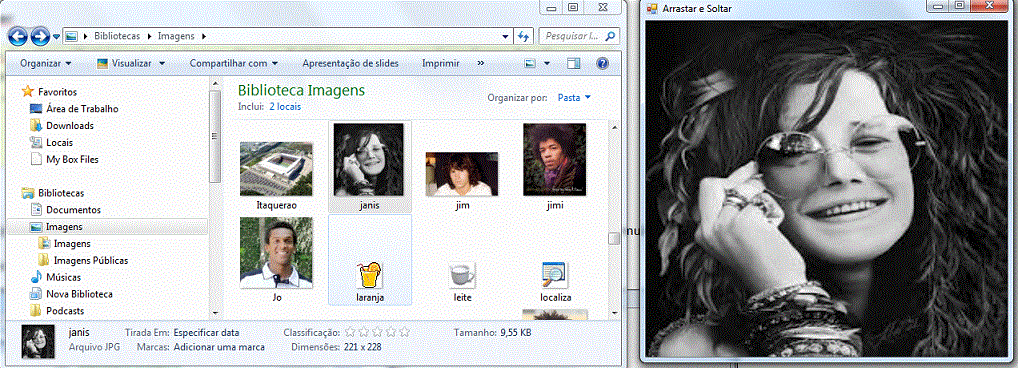
Task: Click the change view icon in toolbar
Action: 530,64
